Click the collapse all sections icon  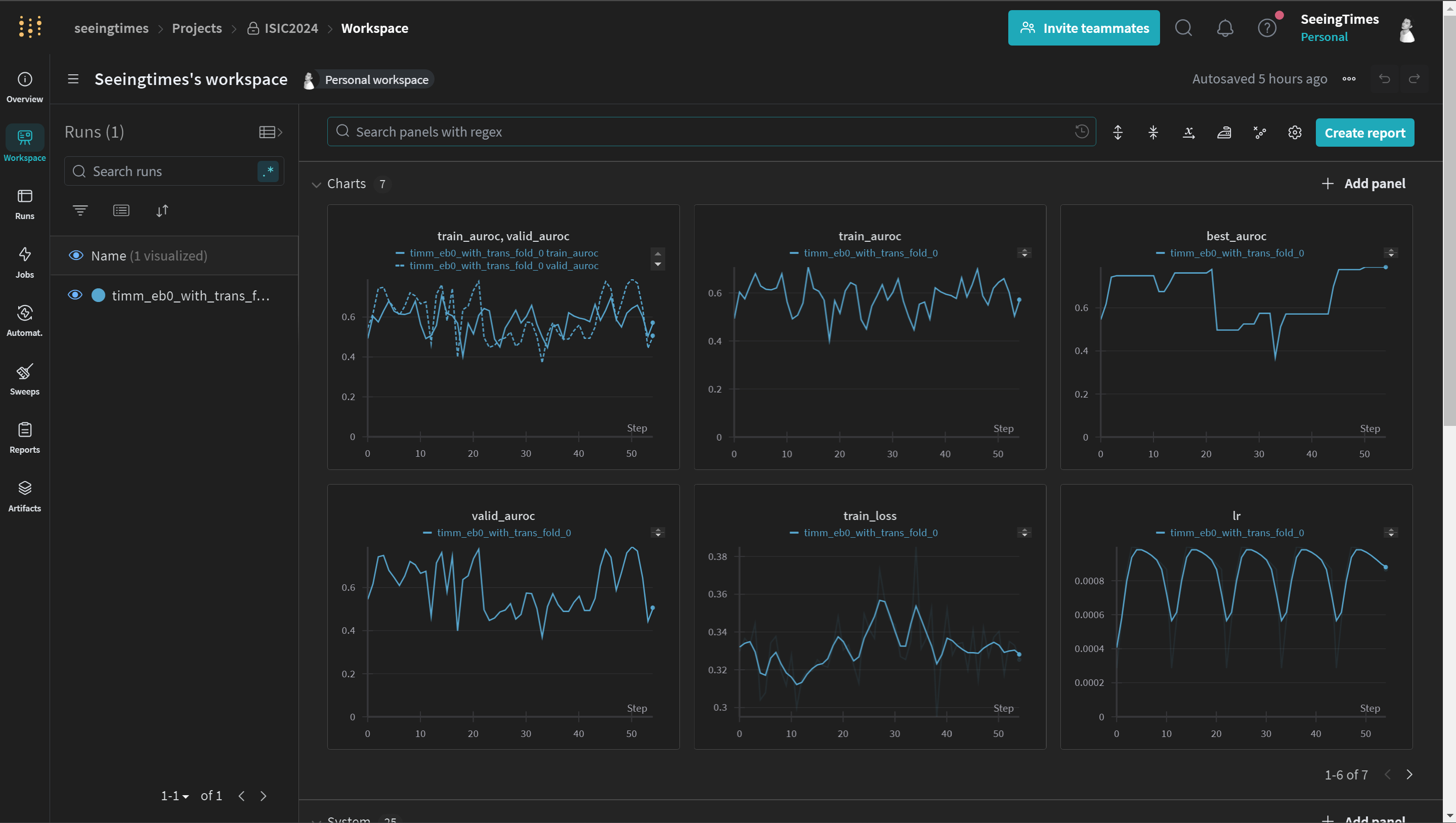pos(1153,132)
